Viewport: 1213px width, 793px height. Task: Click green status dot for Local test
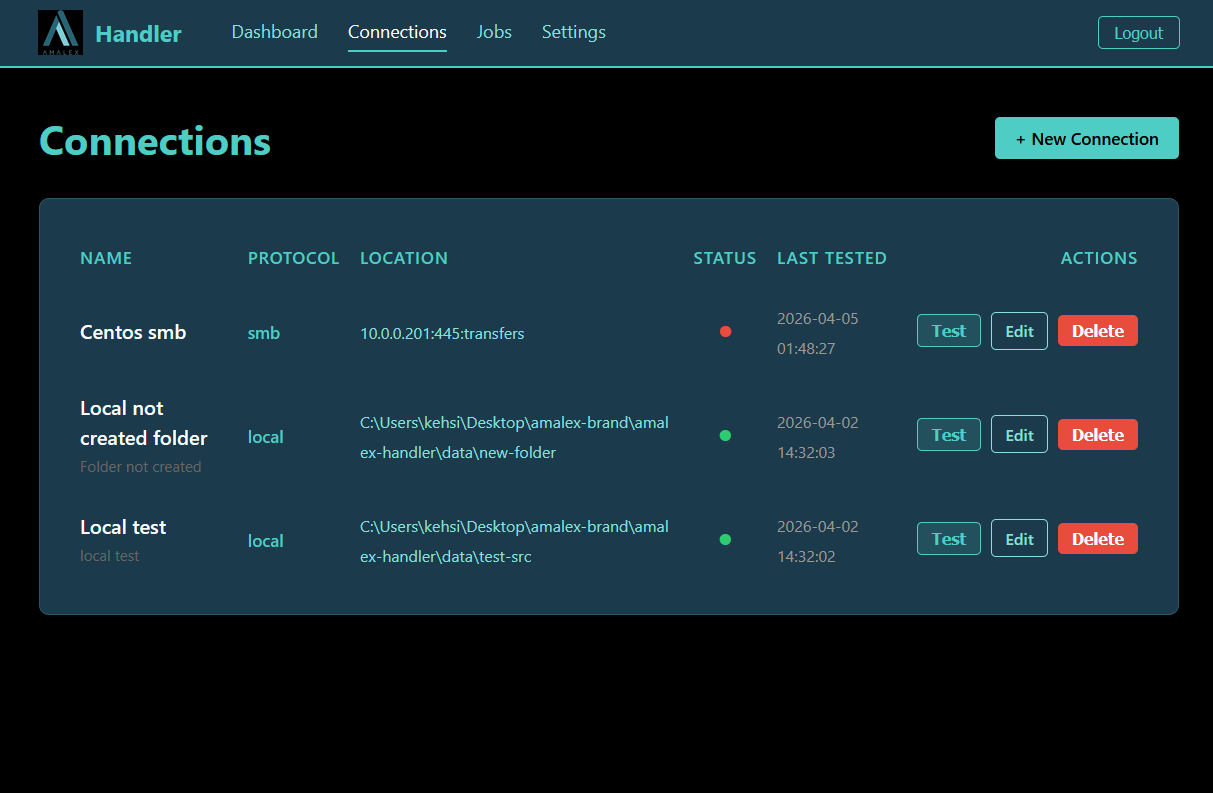pos(725,539)
